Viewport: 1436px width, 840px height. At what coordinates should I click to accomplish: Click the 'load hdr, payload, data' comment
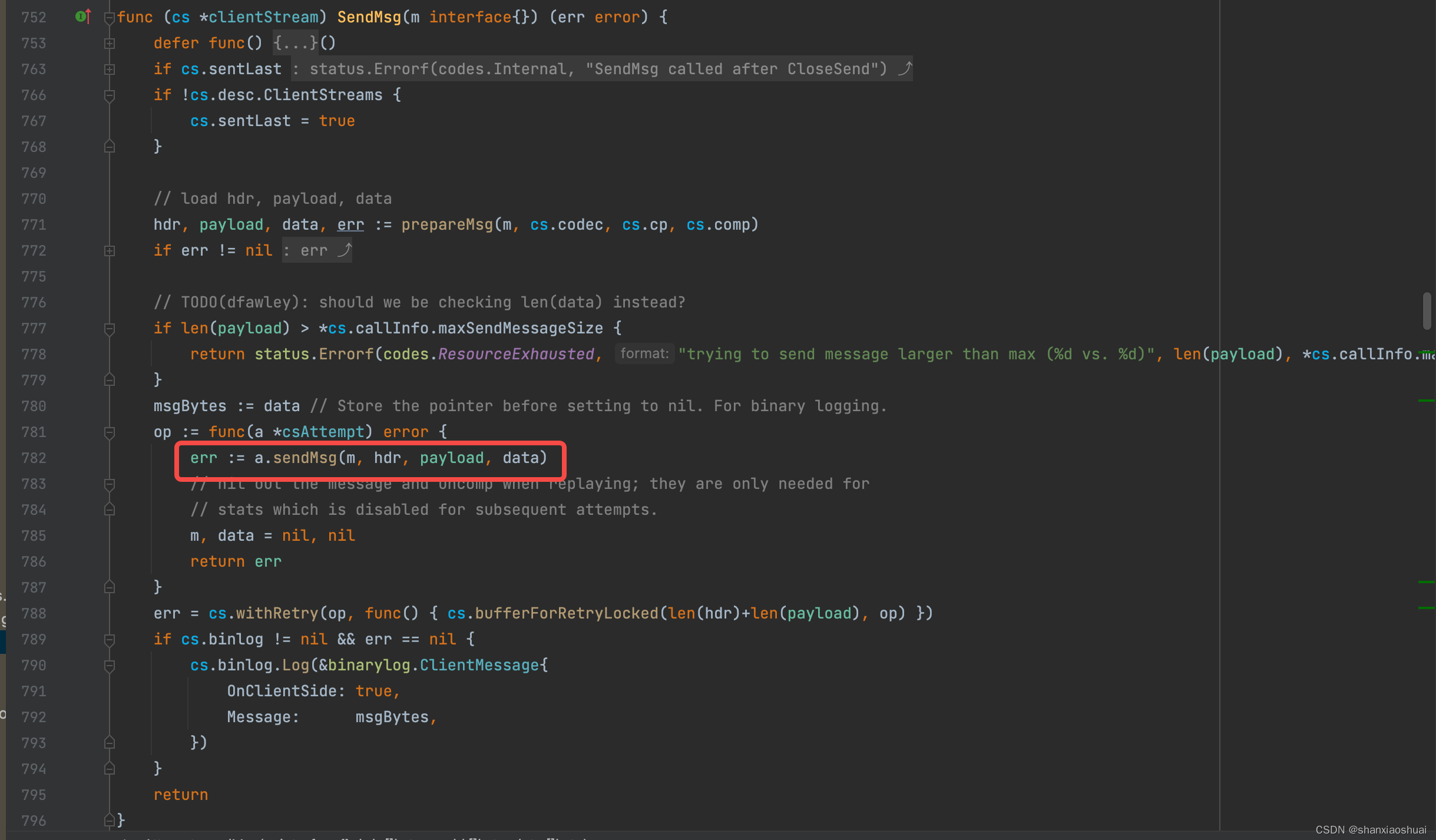coord(273,199)
